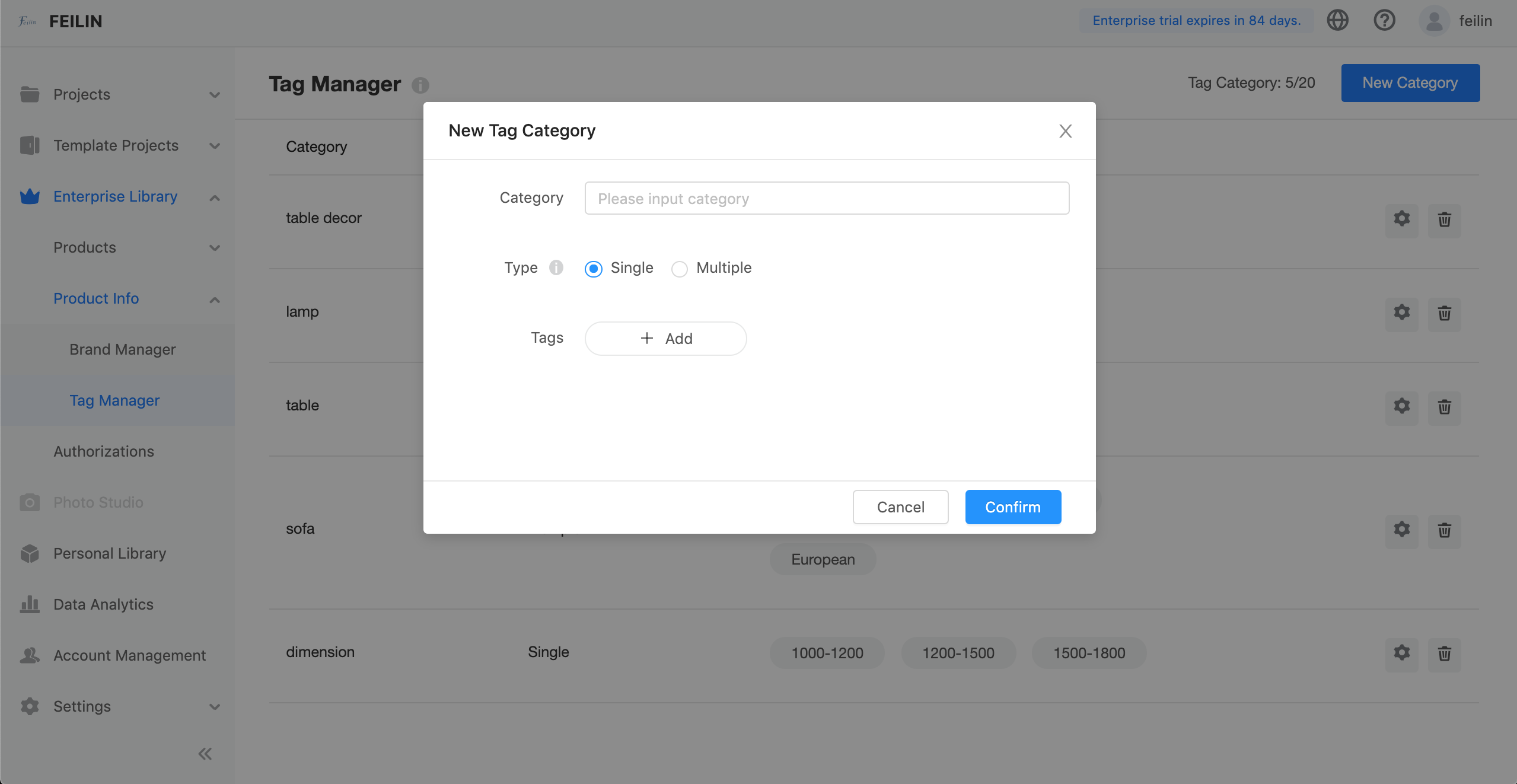Screen dimensions: 1517x784
Task: Select the Single type radio button
Action: pos(594,269)
